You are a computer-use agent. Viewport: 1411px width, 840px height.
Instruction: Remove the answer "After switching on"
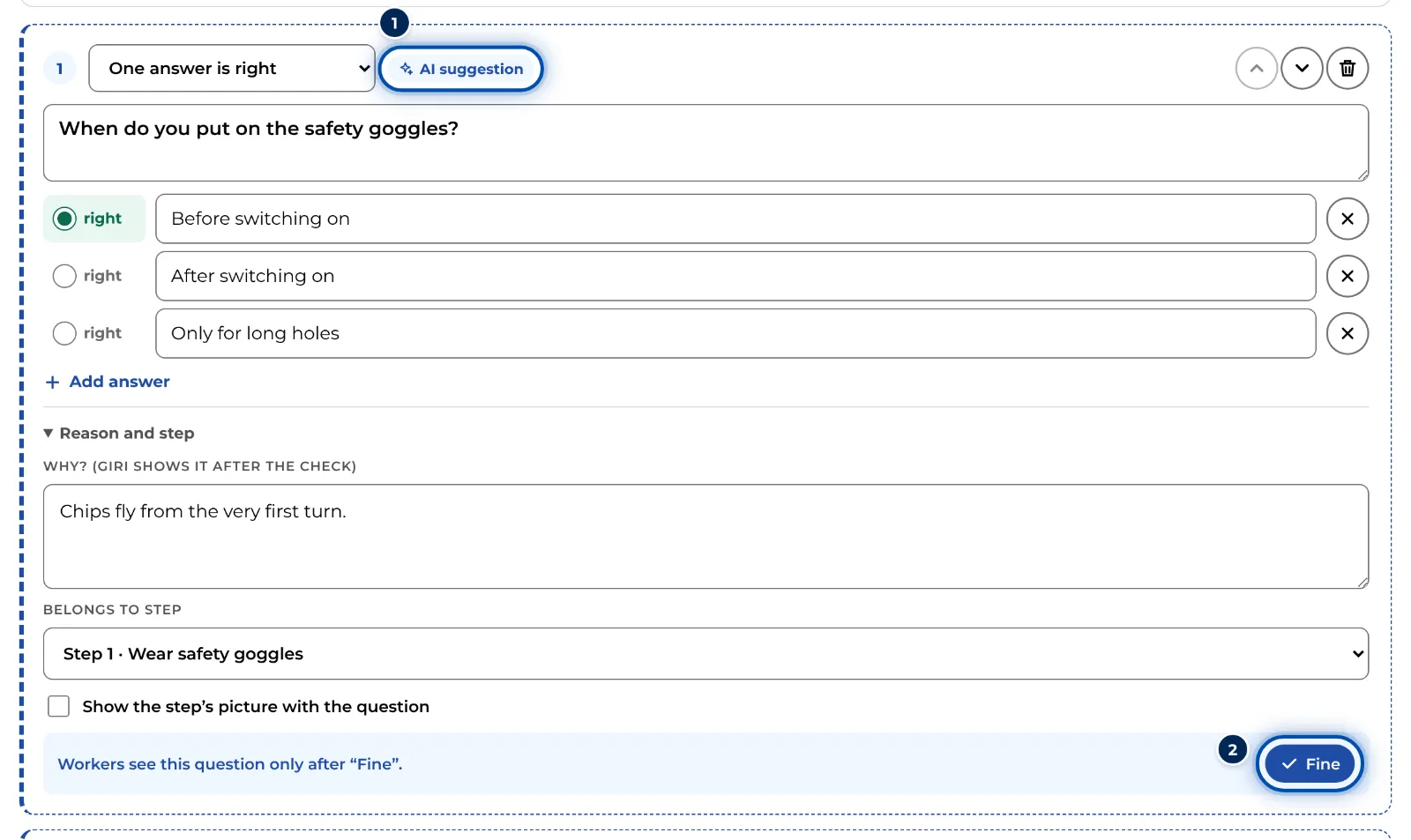[1348, 276]
